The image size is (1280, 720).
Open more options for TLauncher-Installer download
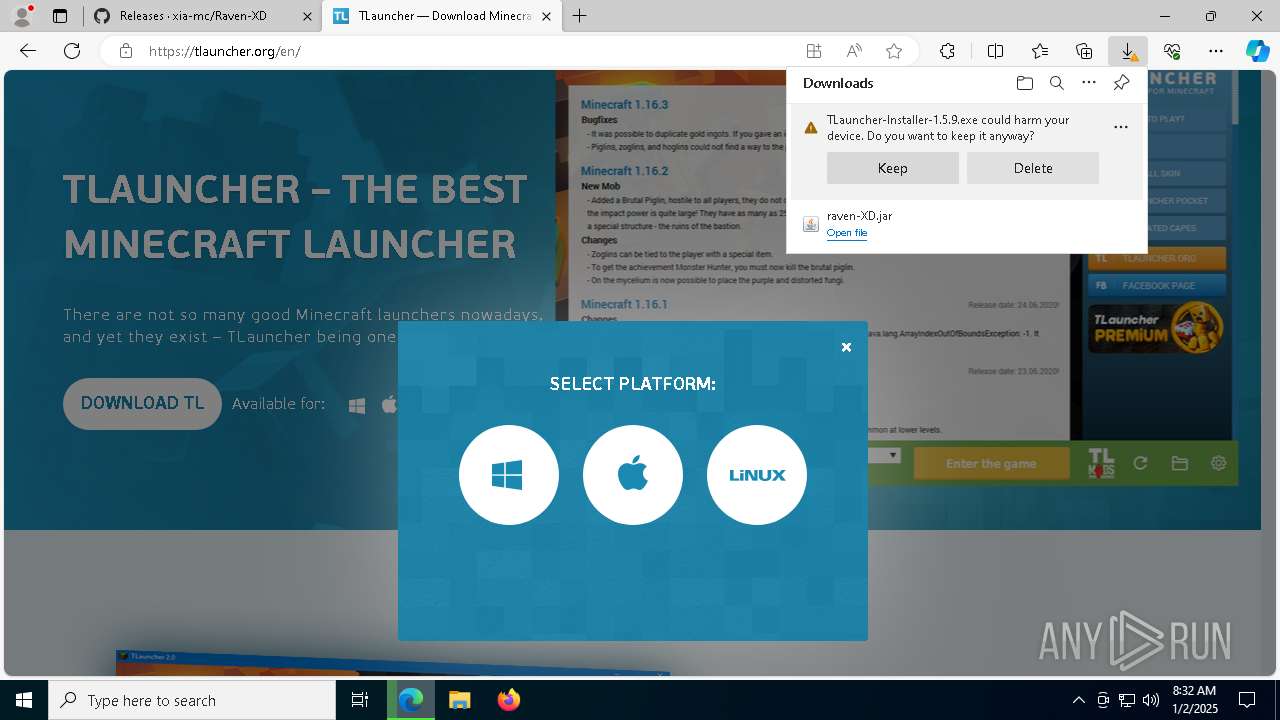tap(1121, 127)
